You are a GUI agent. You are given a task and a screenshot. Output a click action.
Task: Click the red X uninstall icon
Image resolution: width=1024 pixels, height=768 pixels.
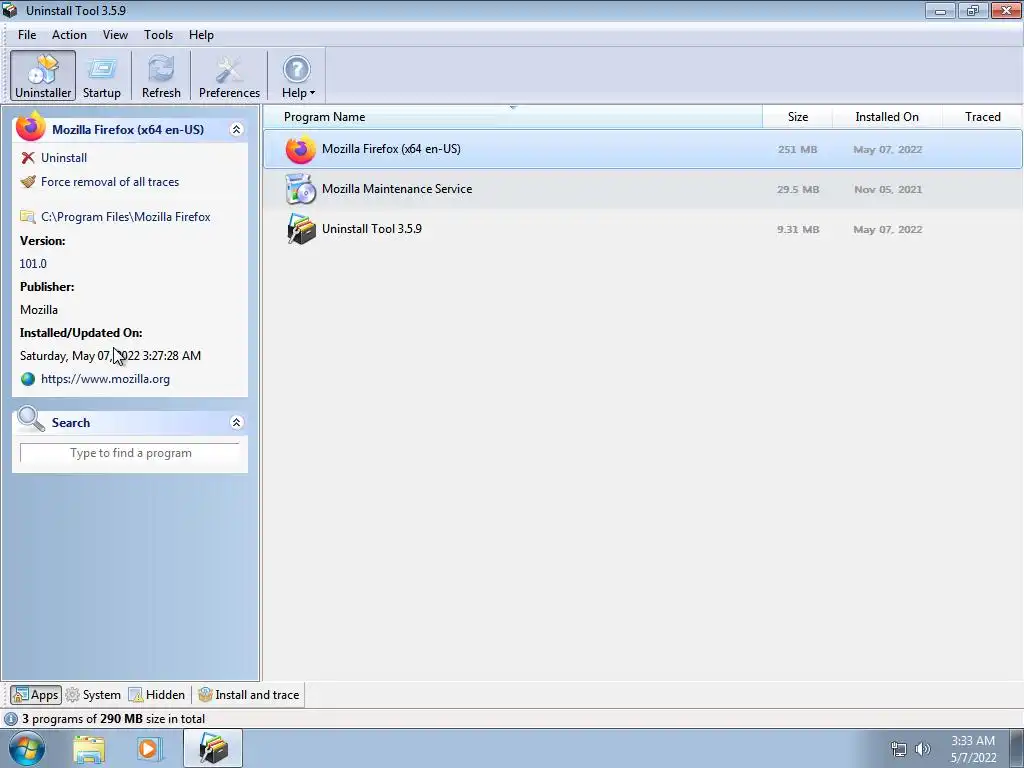(x=27, y=157)
